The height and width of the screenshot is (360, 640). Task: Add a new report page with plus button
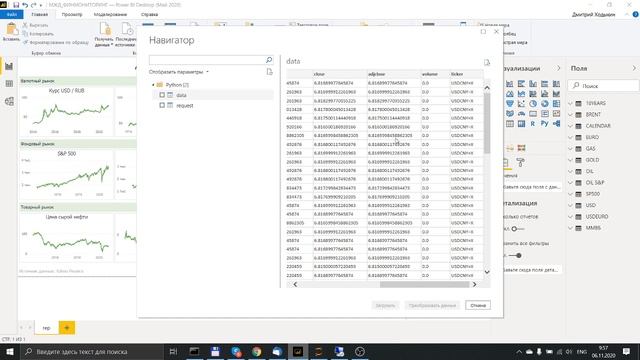pyautogui.click(x=67, y=328)
